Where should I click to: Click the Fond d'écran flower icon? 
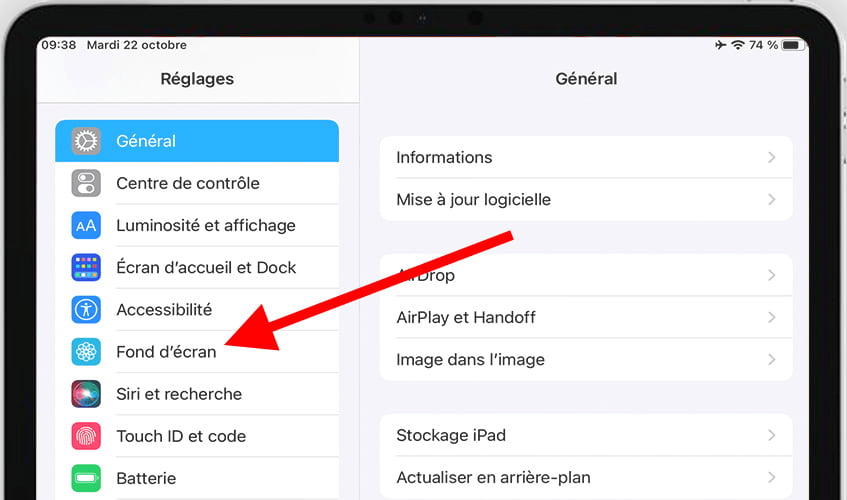[86, 352]
